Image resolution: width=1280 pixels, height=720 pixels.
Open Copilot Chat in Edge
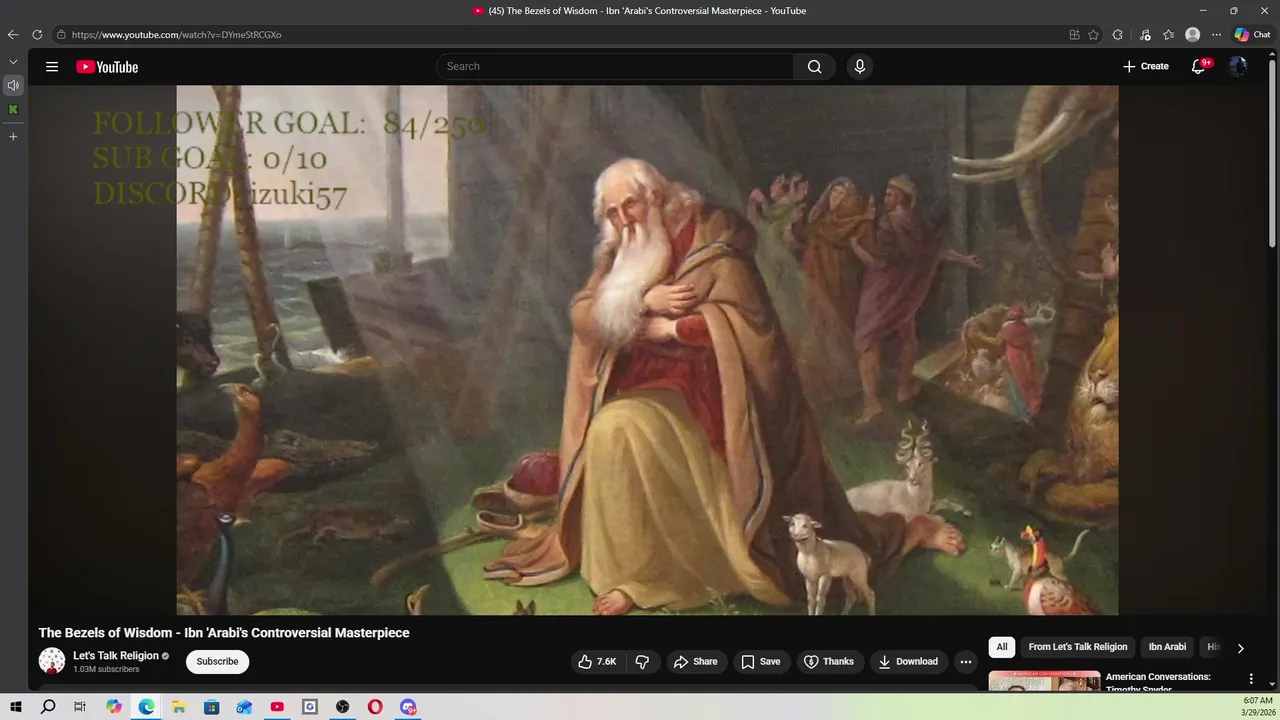click(1252, 34)
